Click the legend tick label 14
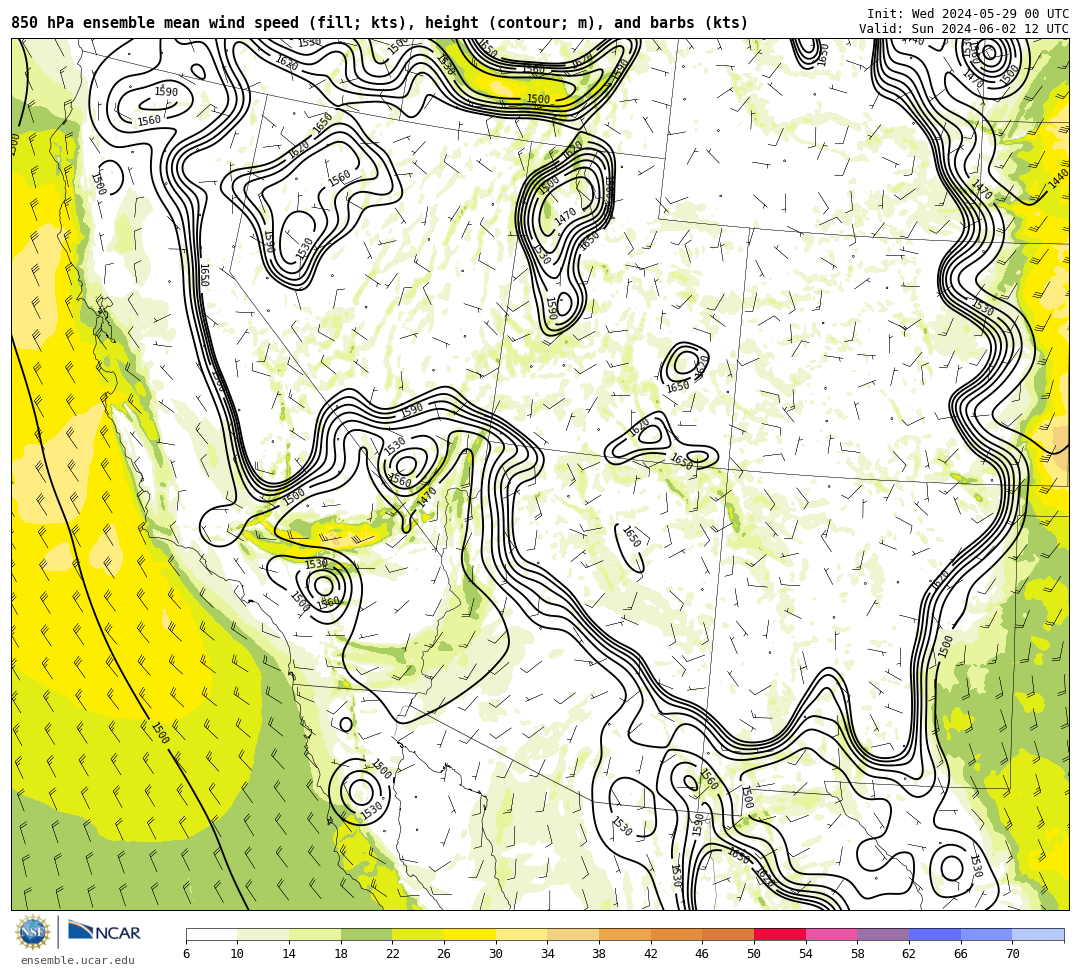Viewport: 1080px width, 973px height. 289,954
